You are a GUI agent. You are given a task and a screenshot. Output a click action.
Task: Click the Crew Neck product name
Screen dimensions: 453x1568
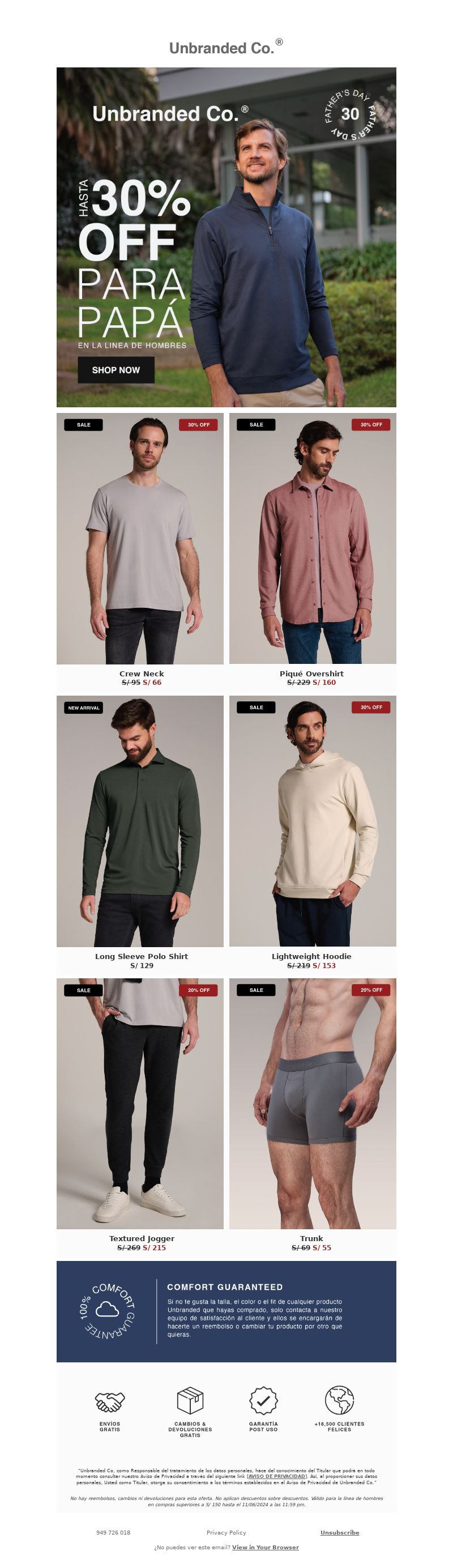click(x=142, y=674)
